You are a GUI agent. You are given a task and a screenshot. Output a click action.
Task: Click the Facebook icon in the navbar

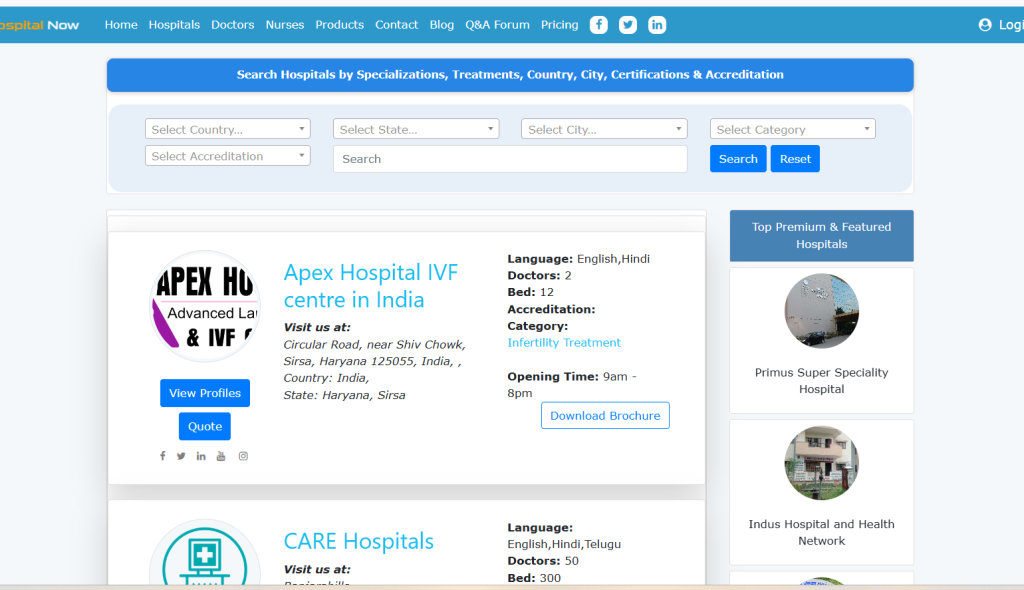point(598,25)
